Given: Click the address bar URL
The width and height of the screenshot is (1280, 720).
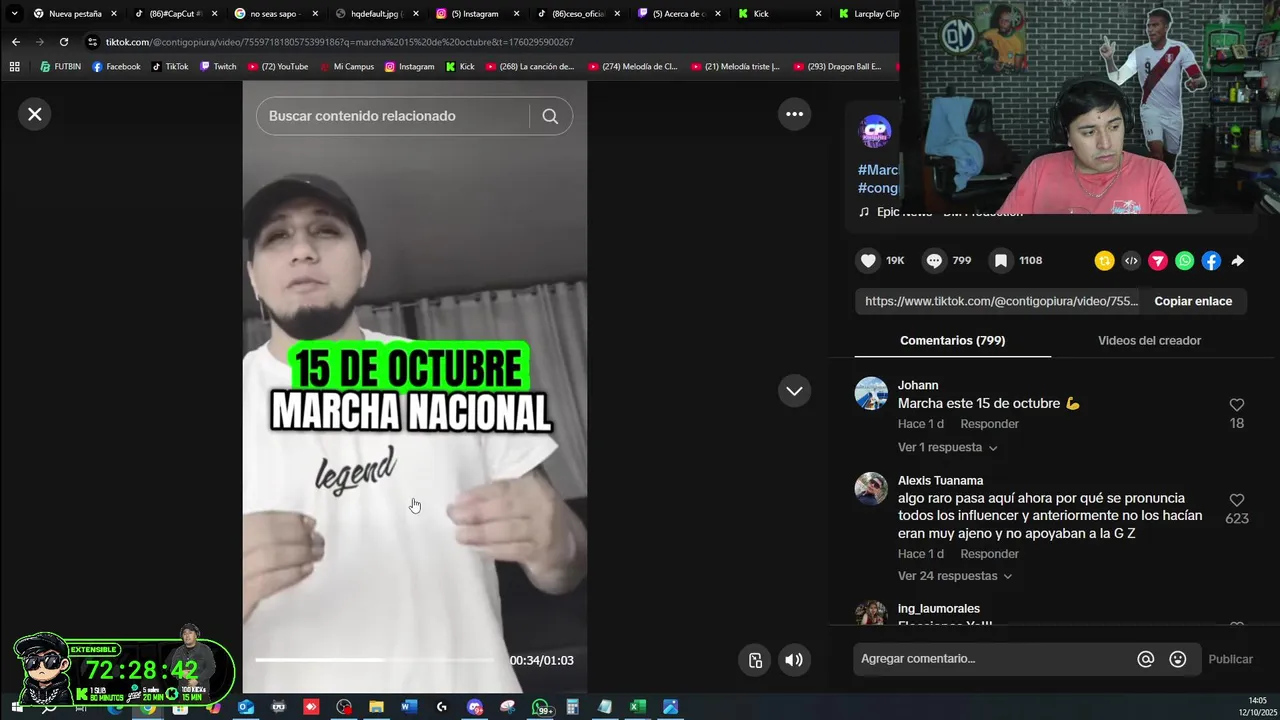Looking at the screenshot, I should [340, 42].
